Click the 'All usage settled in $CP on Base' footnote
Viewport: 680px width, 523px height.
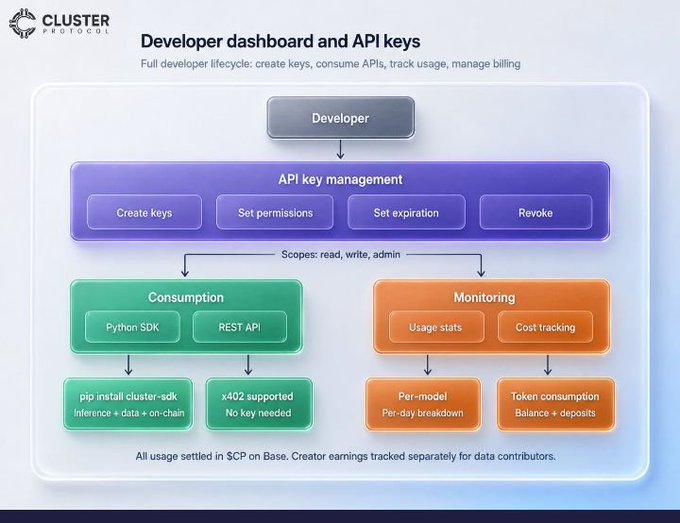pos(346,456)
